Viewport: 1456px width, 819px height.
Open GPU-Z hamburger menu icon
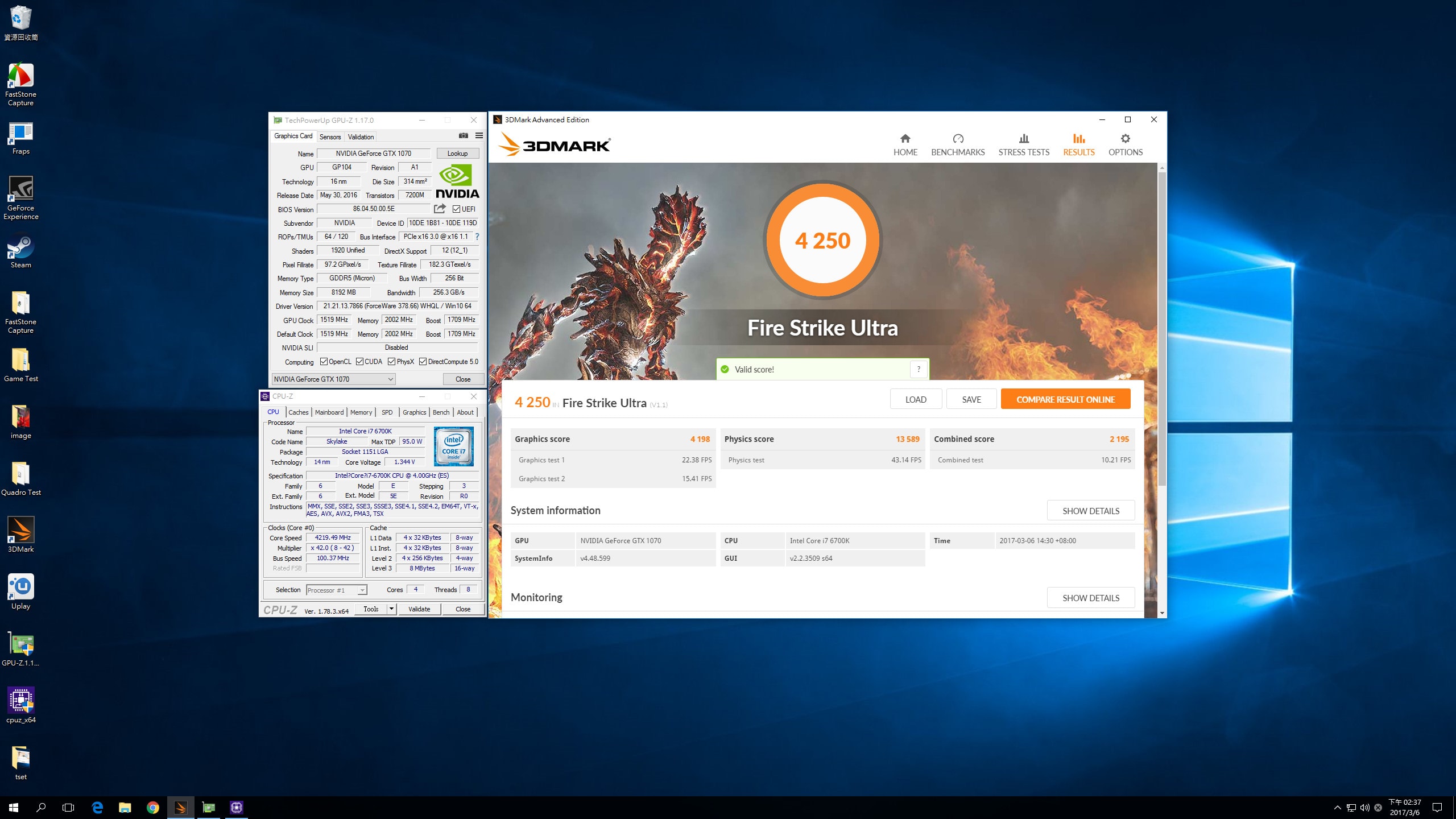tap(479, 136)
